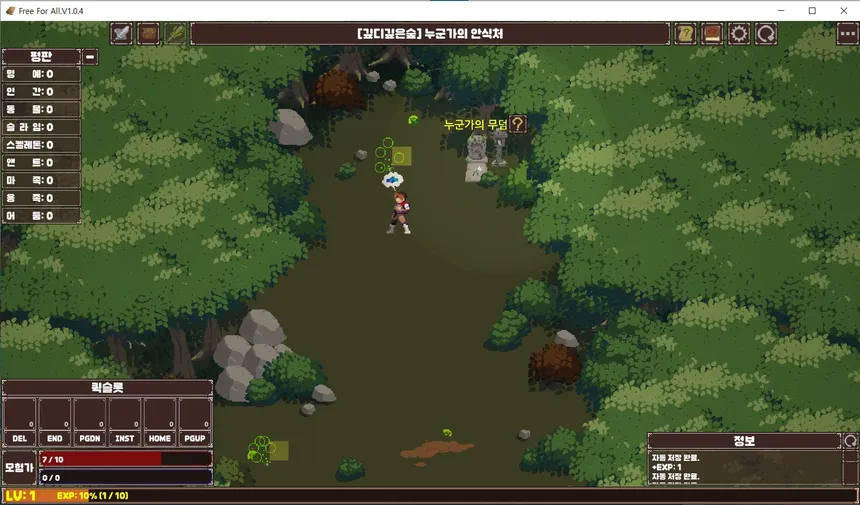860x505 pixels.
Task: Click the yellow 누군가의 무덤 label
Action: point(476,125)
